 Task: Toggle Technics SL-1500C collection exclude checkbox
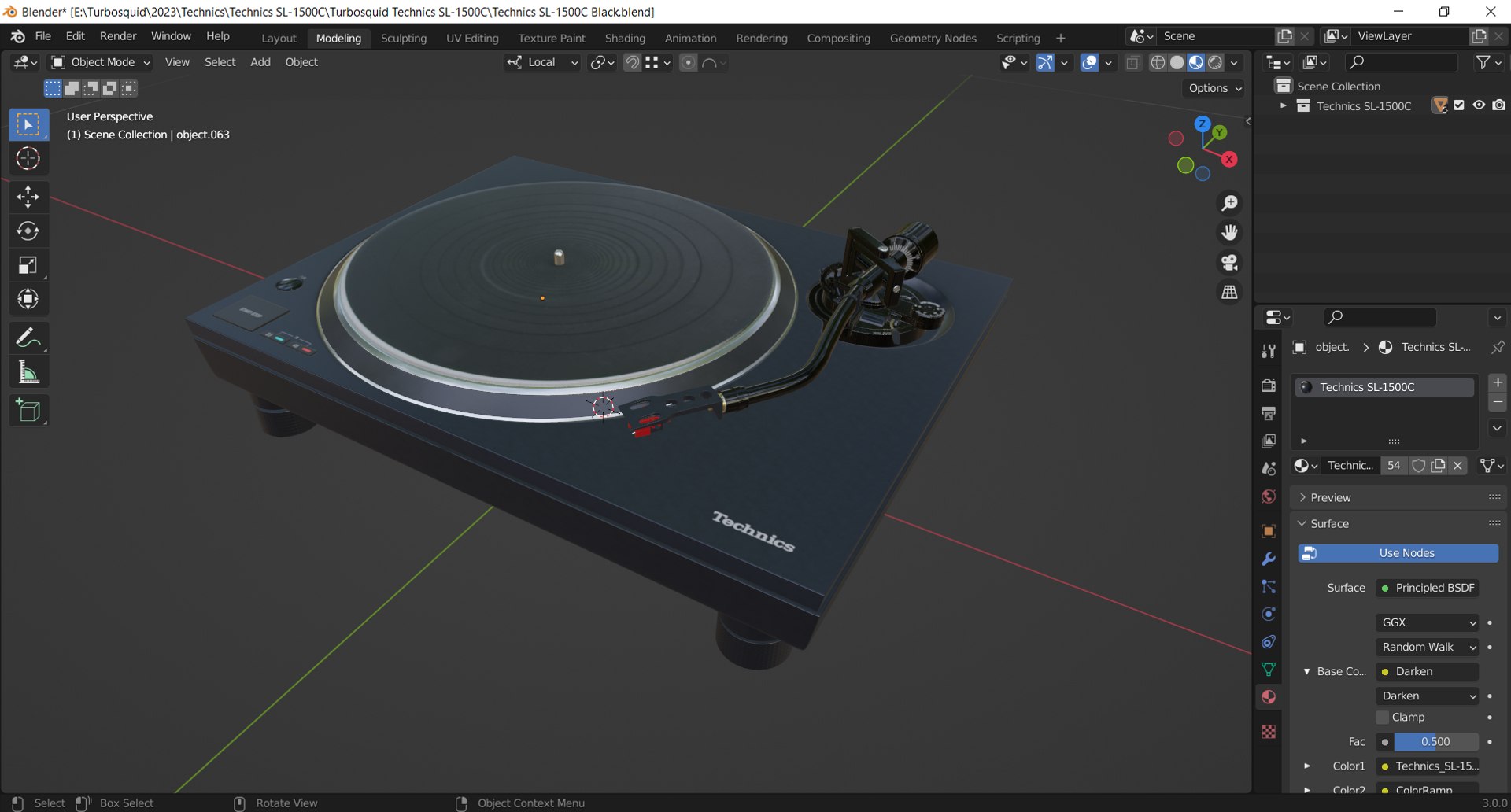pyautogui.click(x=1459, y=105)
